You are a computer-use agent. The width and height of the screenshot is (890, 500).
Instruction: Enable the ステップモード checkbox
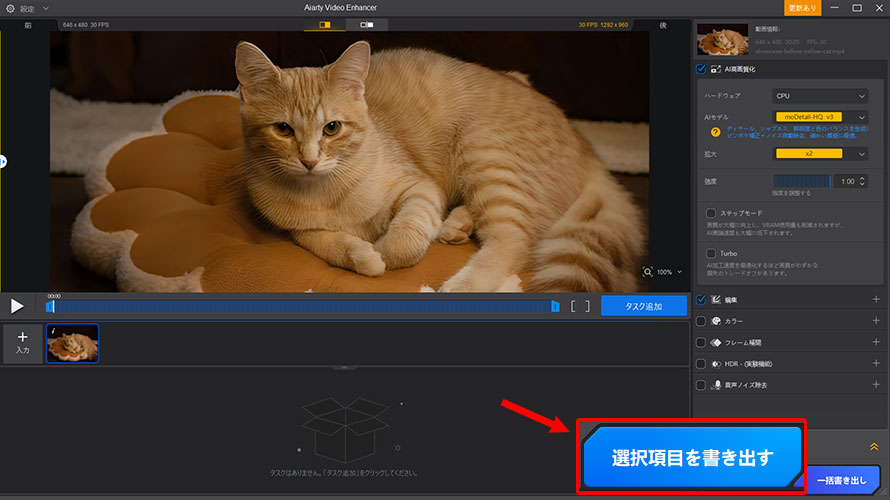coord(711,213)
